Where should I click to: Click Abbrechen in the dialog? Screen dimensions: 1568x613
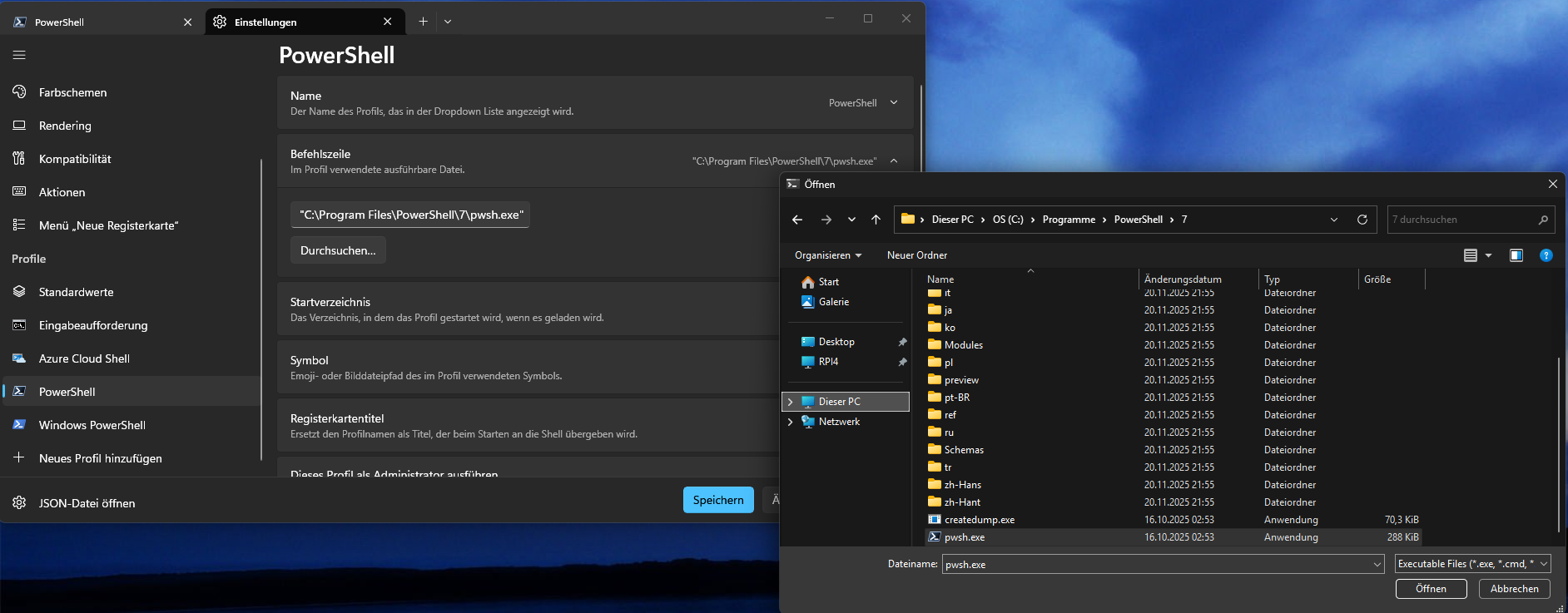coord(1514,589)
